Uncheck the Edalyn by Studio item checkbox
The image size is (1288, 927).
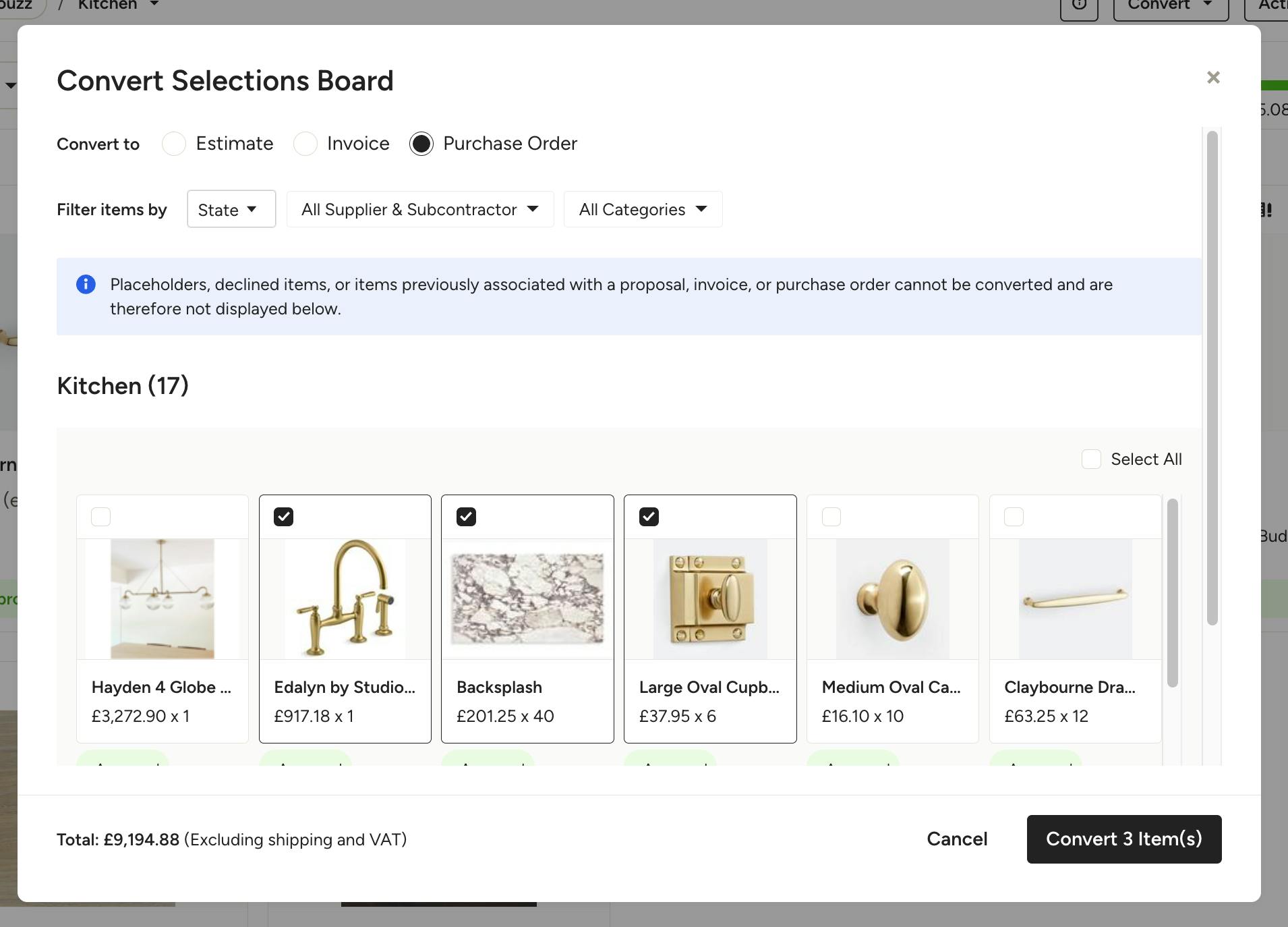[x=283, y=517]
